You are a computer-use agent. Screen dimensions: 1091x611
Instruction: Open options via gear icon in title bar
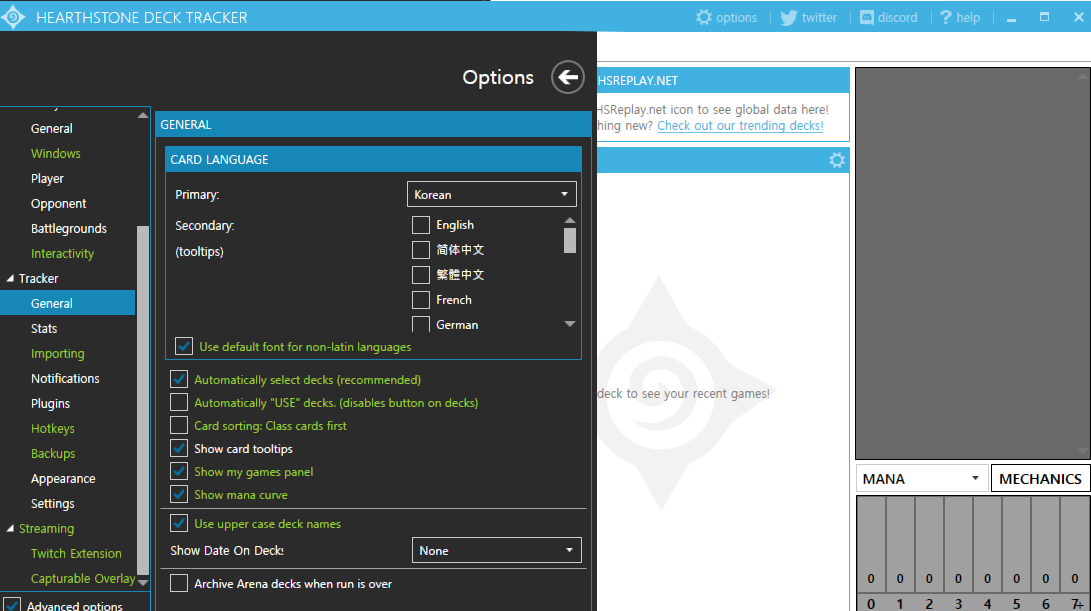[703, 17]
